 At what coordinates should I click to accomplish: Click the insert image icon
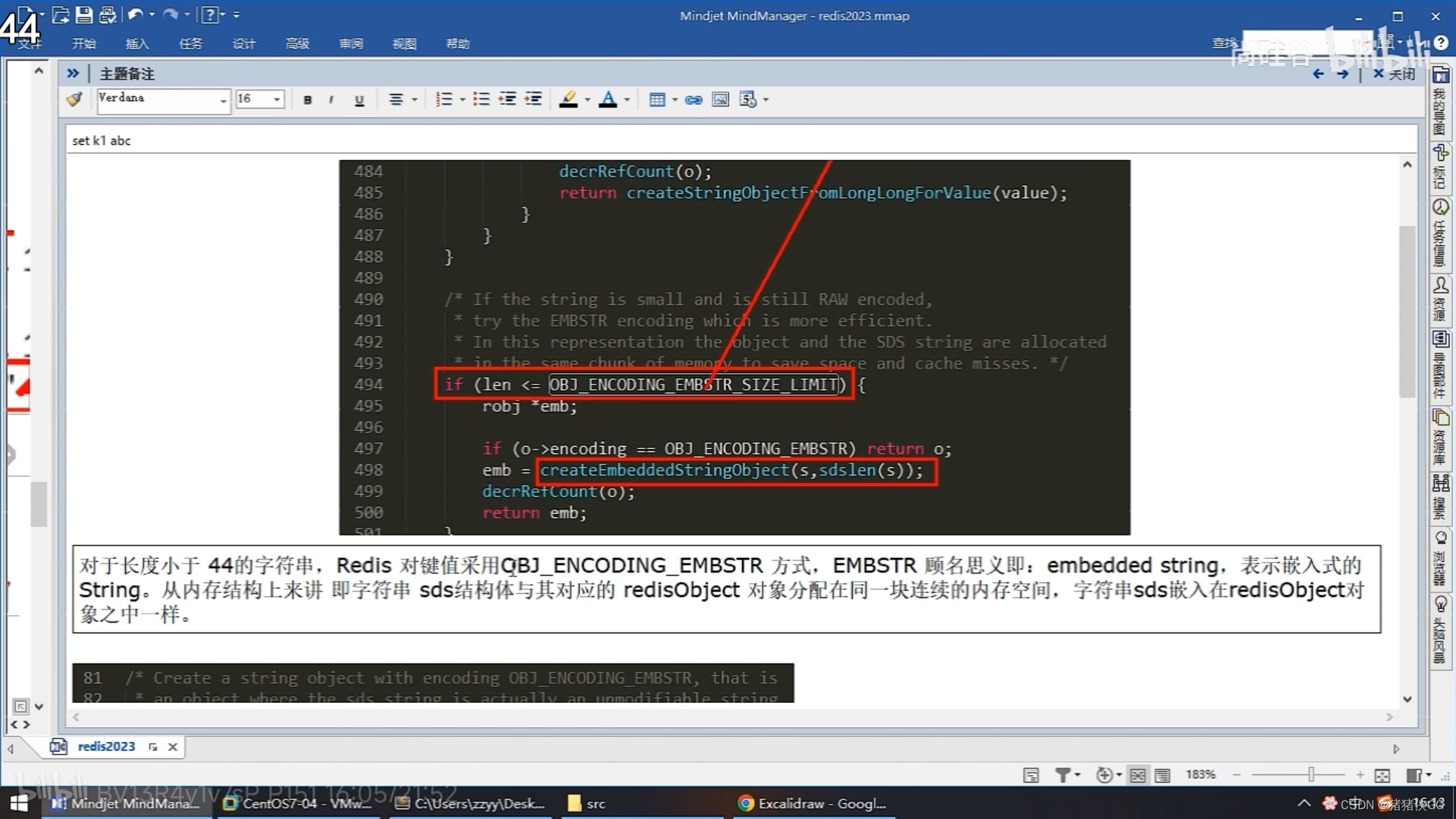point(720,99)
